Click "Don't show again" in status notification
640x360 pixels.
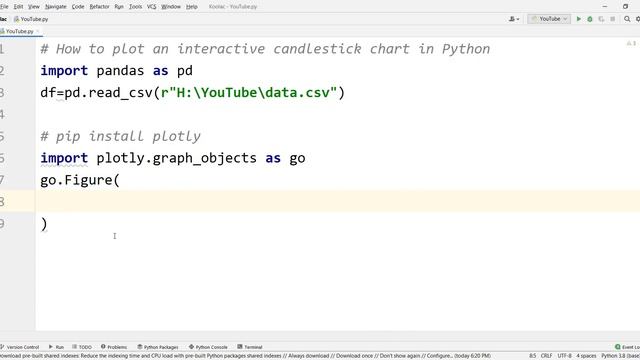(x=400, y=356)
